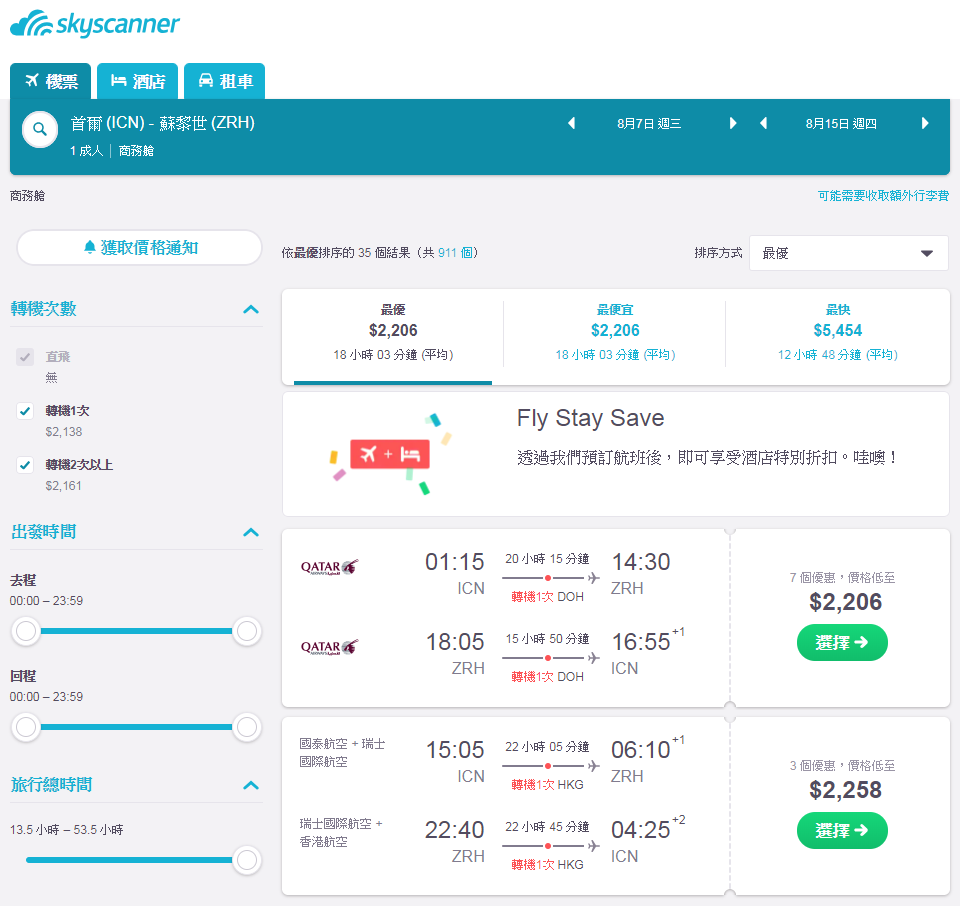Uncheck the 轉機2次以上 filter checkbox

coord(24,465)
